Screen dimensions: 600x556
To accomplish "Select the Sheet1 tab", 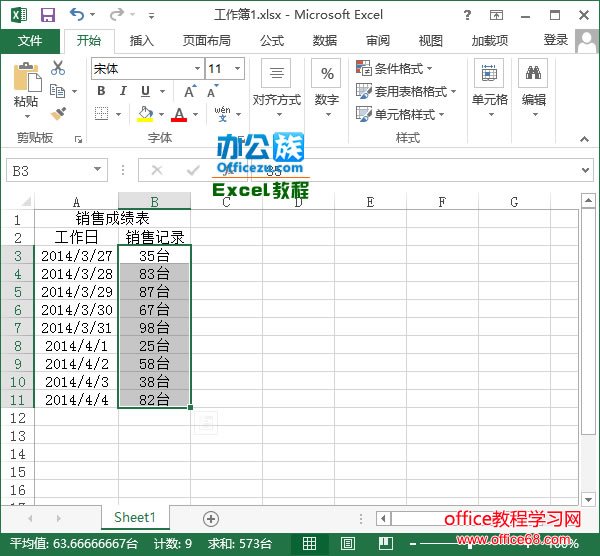I will point(135,517).
